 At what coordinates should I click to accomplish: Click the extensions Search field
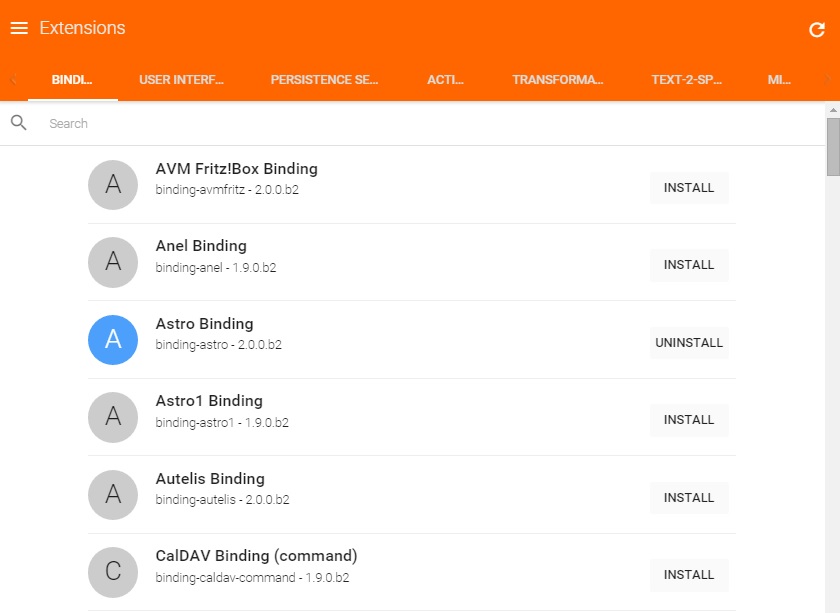400,124
